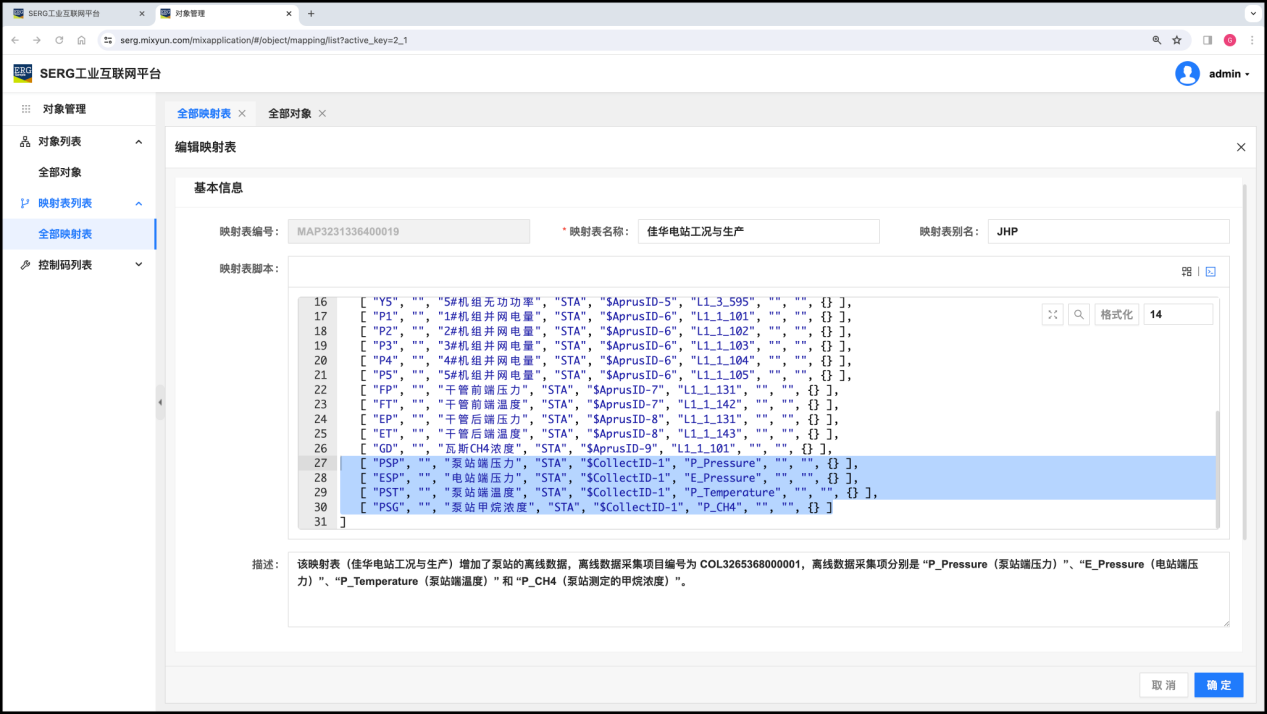
Task: Close the 编辑映射表 panel with the X
Action: (x=1241, y=147)
